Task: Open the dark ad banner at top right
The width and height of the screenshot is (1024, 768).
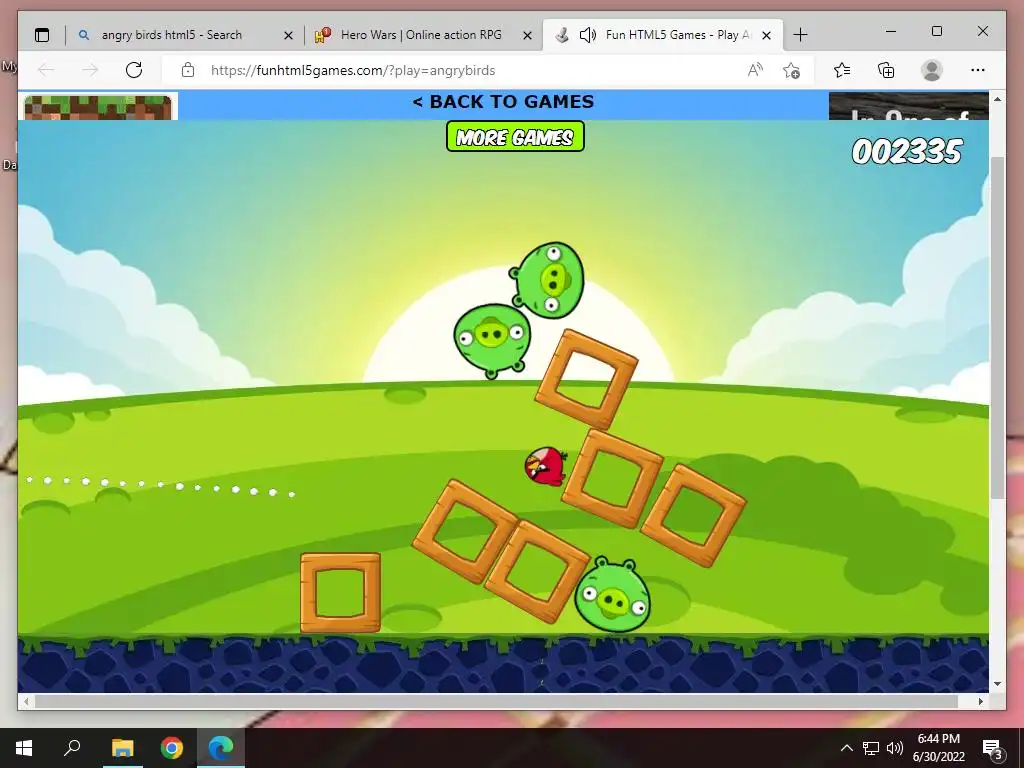Action: point(908,106)
